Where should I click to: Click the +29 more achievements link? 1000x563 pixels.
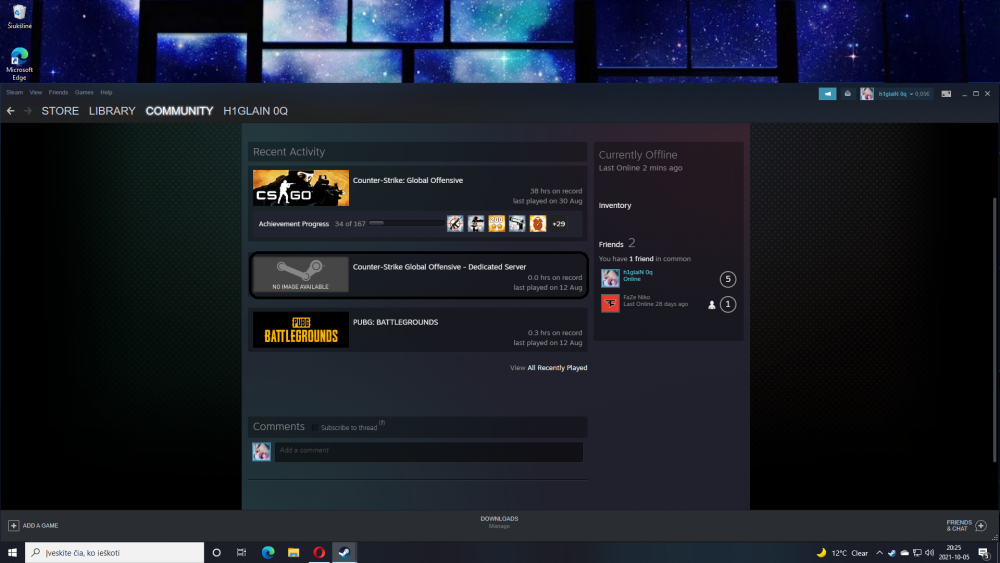click(x=559, y=224)
